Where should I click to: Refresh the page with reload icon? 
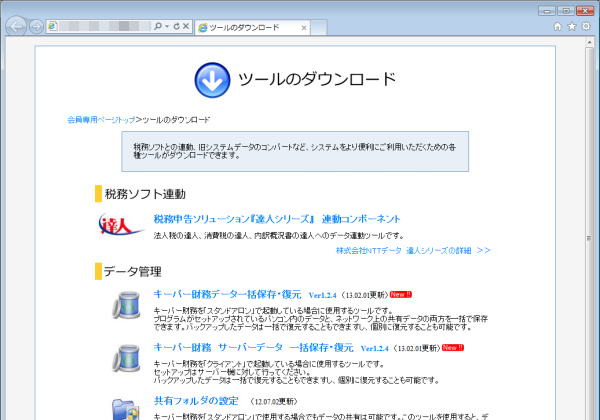point(176,26)
